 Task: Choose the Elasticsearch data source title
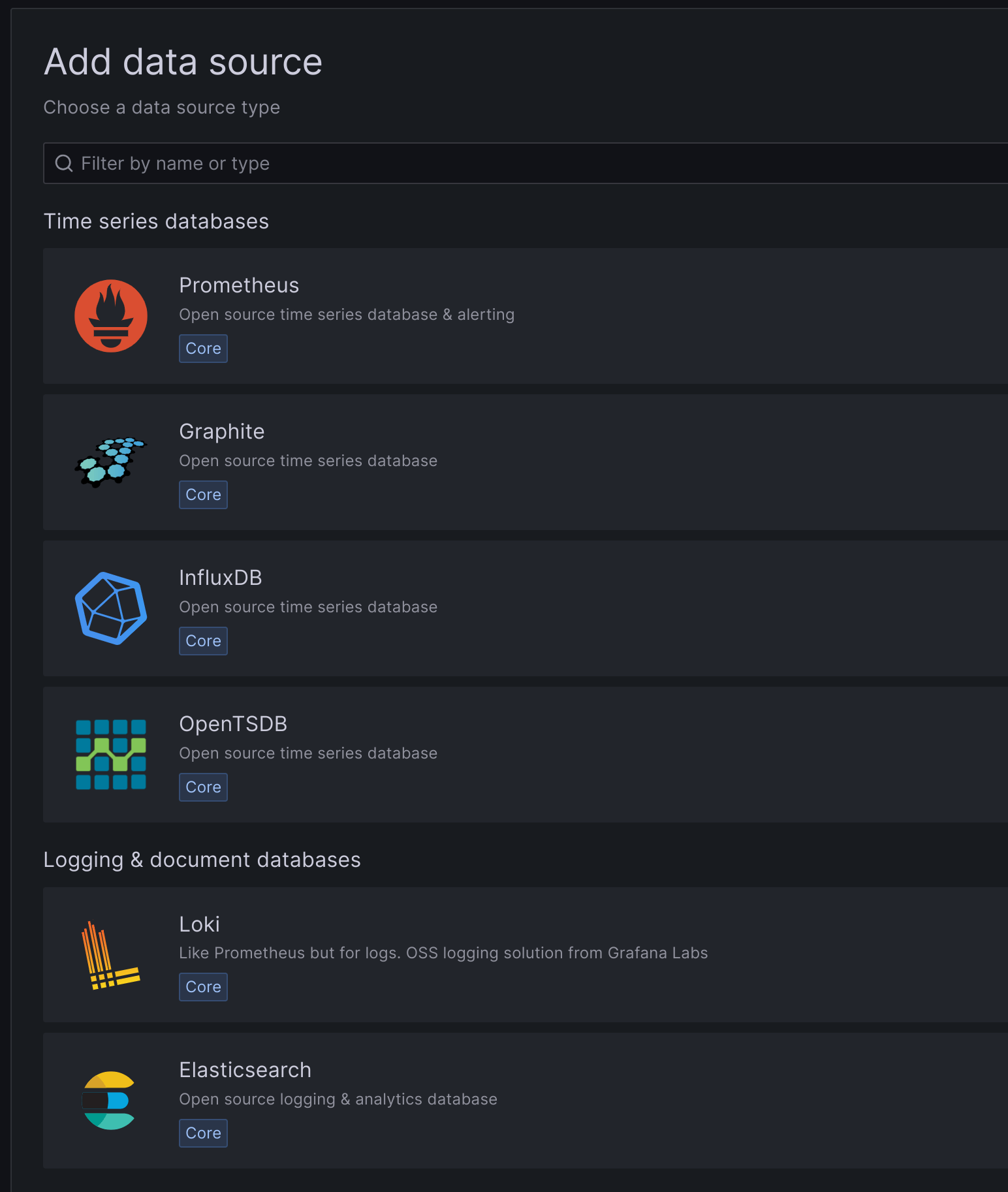pos(245,1070)
